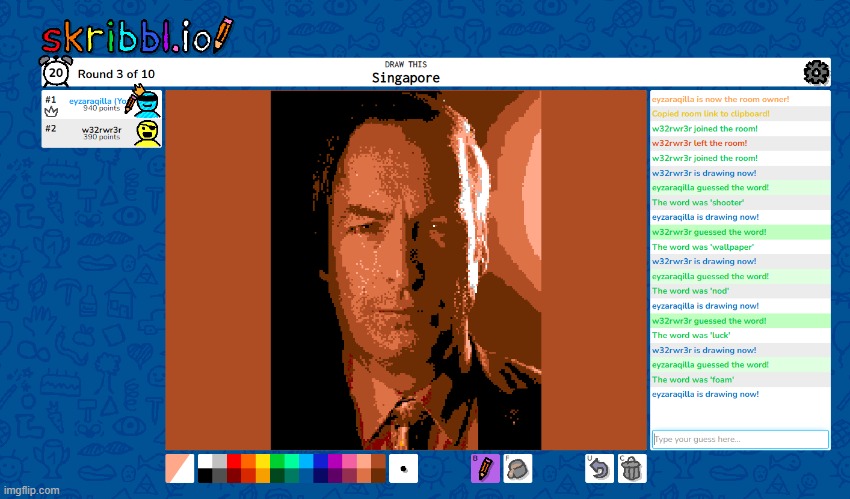Image resolution: width=850 pixels, height=499 pixels.
Task: Open the brush size selector dot
Action: point(403,468)
